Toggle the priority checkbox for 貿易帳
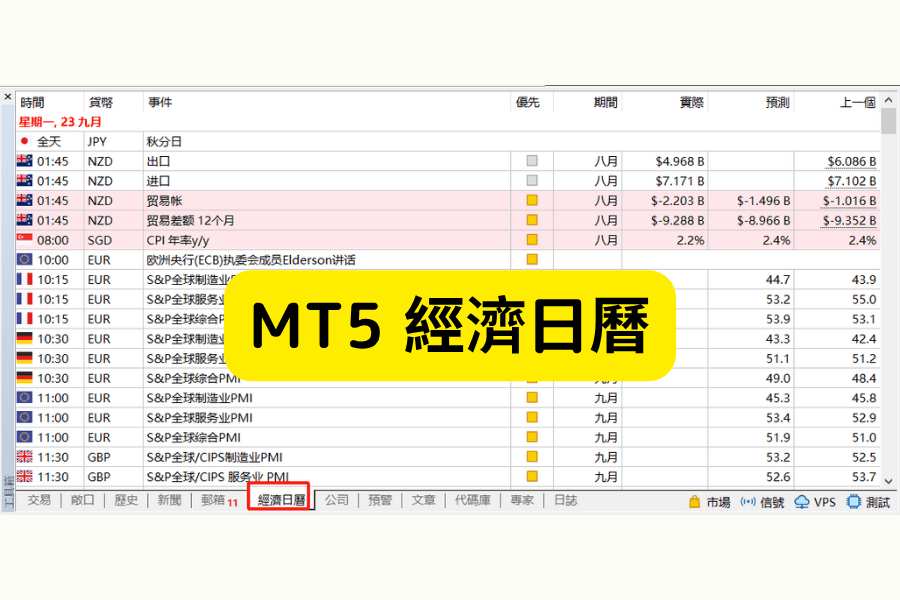 (532, 200)
